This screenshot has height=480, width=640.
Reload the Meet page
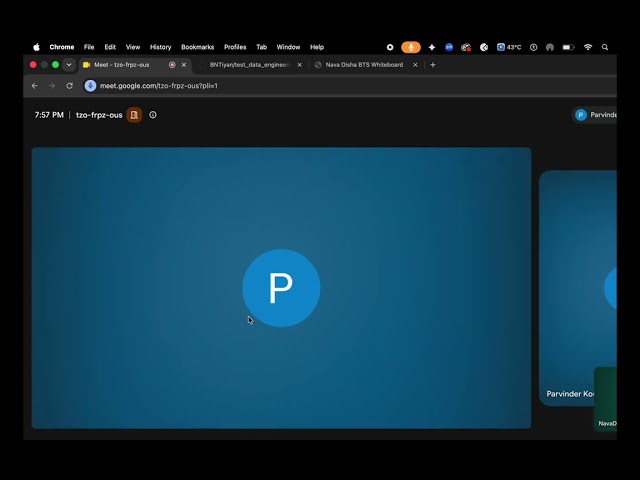(69, 86)
